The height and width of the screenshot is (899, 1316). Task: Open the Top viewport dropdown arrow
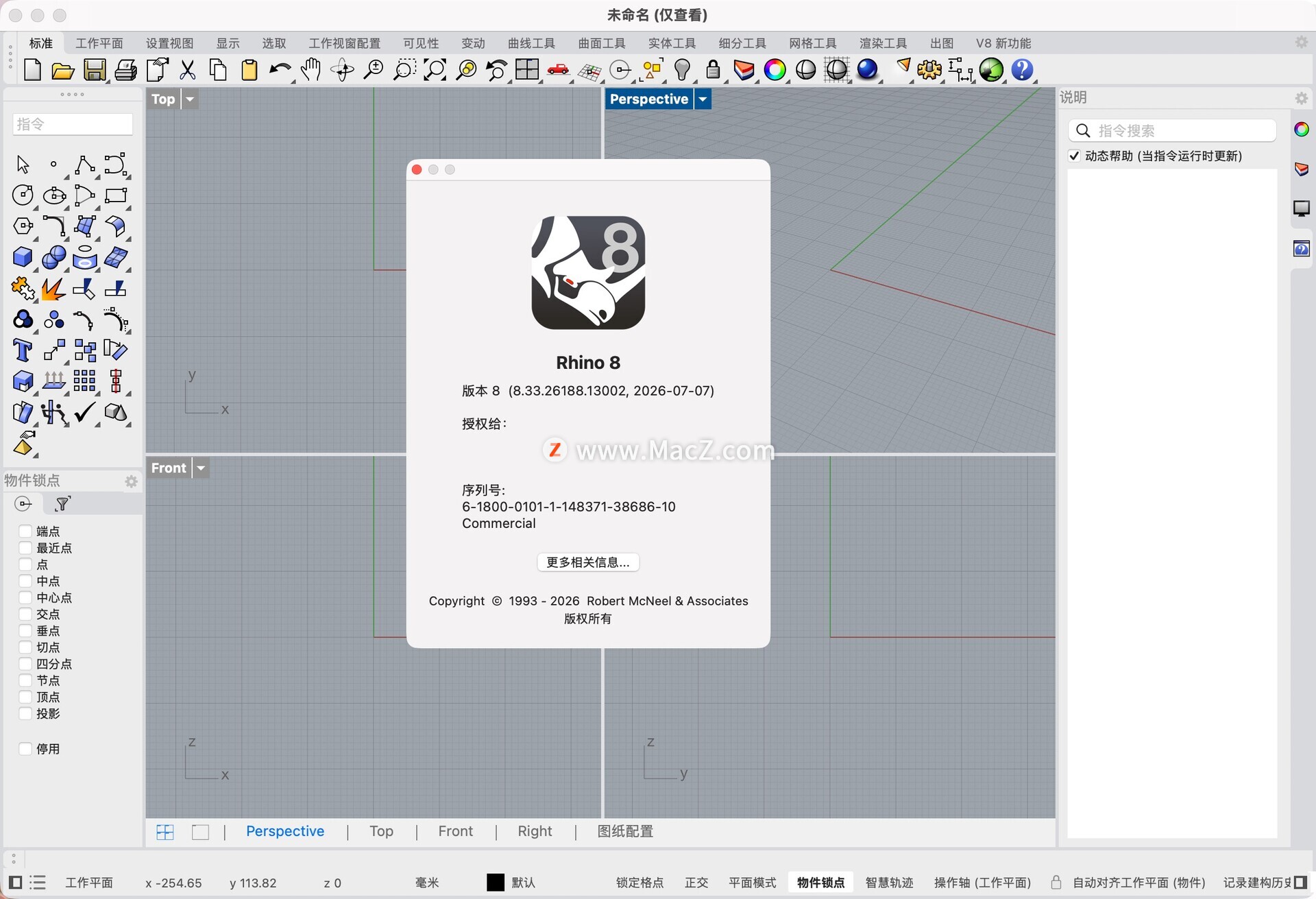point(190,99)
